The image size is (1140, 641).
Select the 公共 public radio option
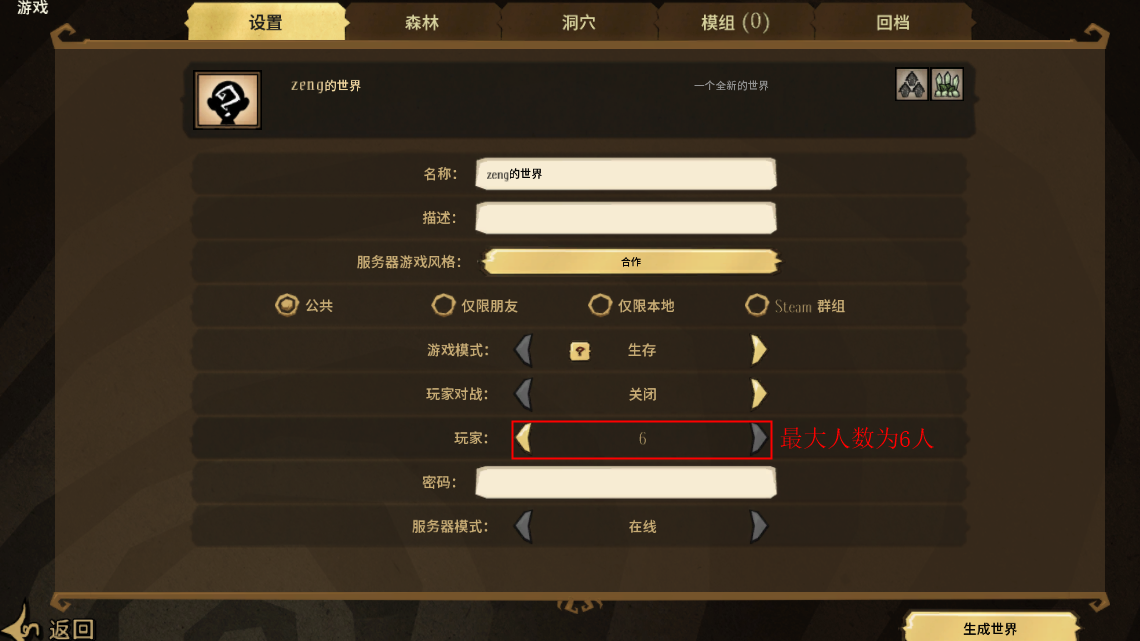[x=287, y=305]
